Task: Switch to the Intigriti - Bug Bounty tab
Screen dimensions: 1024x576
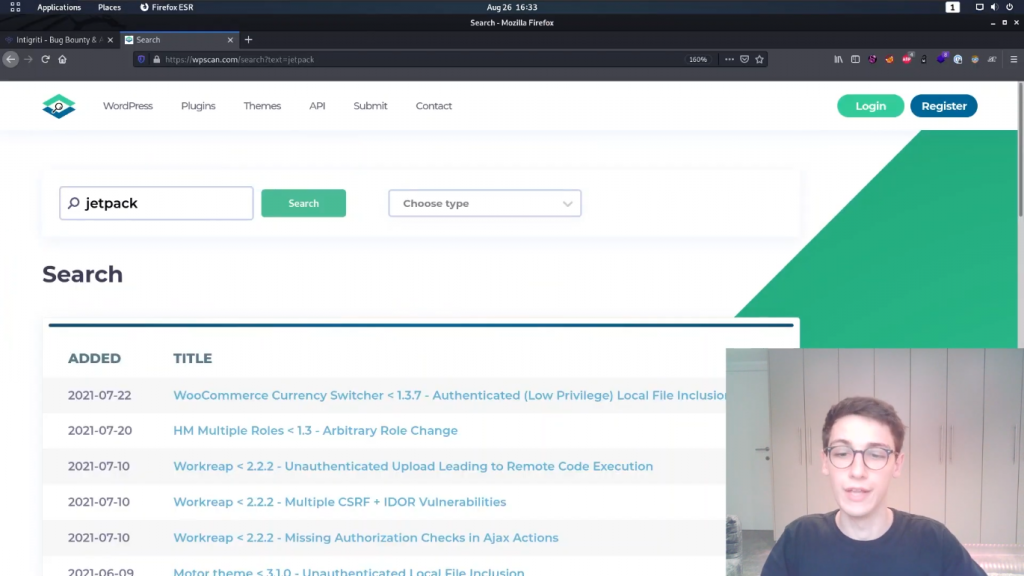Action: point(59,40)
